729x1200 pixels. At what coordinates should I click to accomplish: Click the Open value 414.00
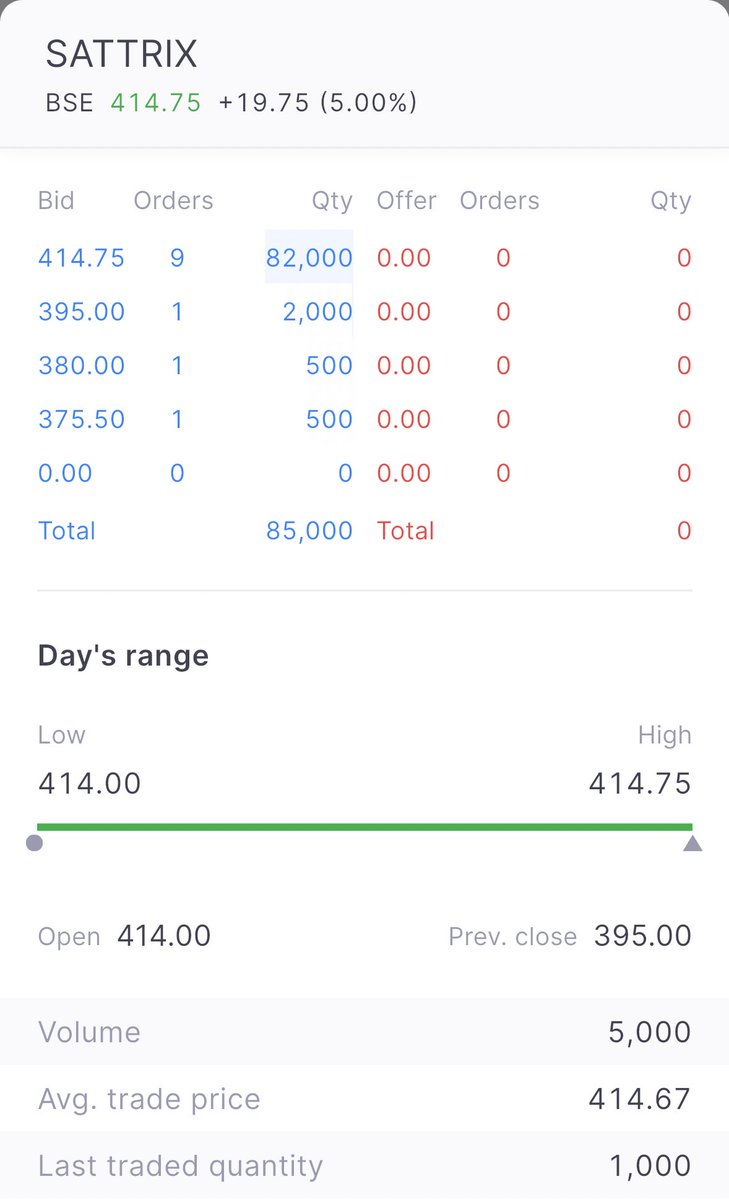[164, 936]
